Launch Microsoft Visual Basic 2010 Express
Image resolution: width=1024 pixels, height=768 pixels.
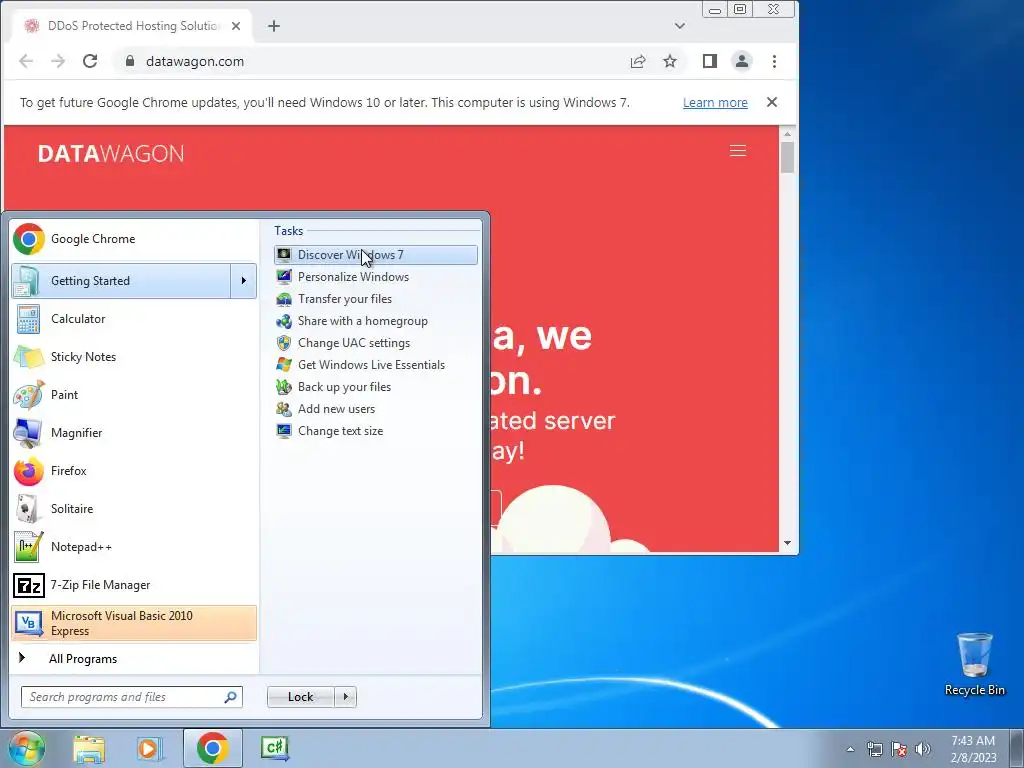point(134,623)
